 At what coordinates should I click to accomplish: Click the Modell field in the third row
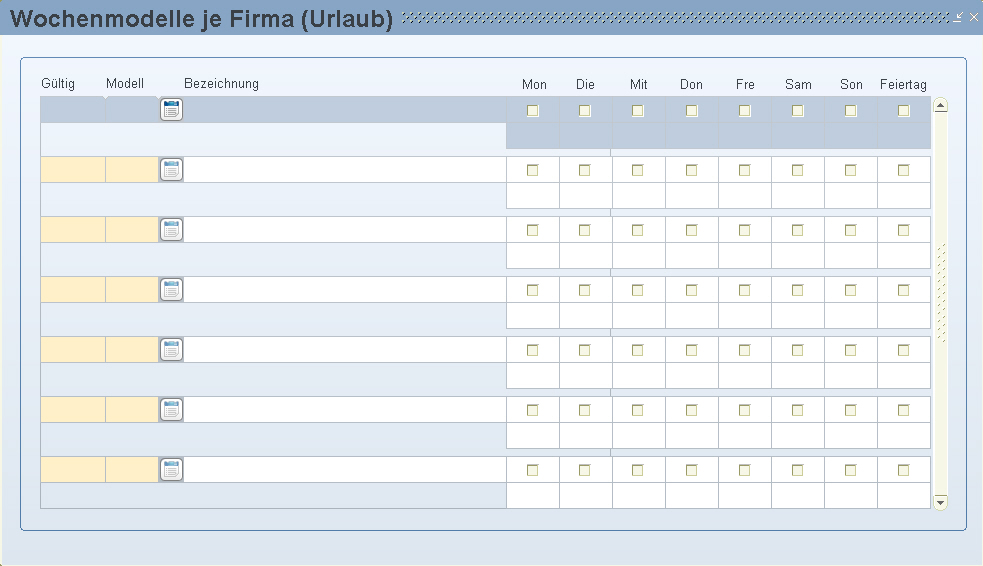coord(131,230)
